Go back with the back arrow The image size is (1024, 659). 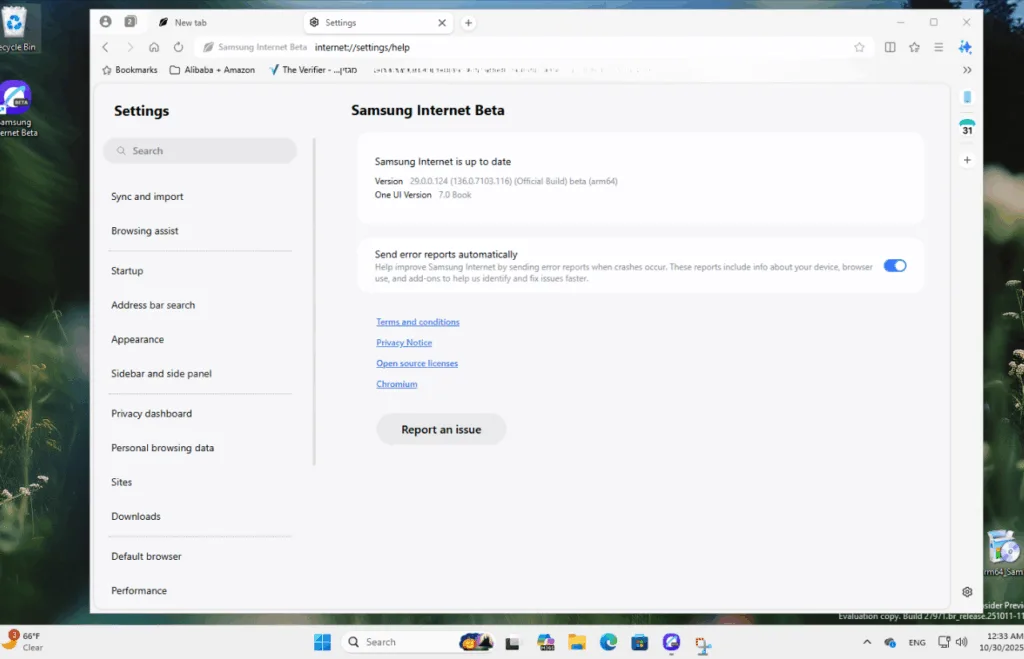pos(105,47)
